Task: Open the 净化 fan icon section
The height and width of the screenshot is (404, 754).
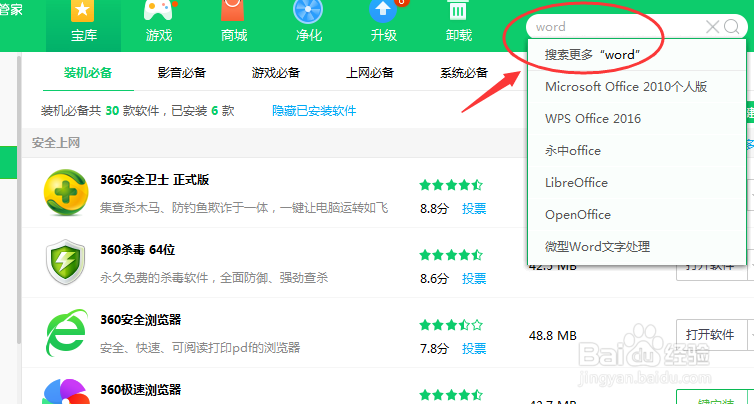Action: click(309, 24)
